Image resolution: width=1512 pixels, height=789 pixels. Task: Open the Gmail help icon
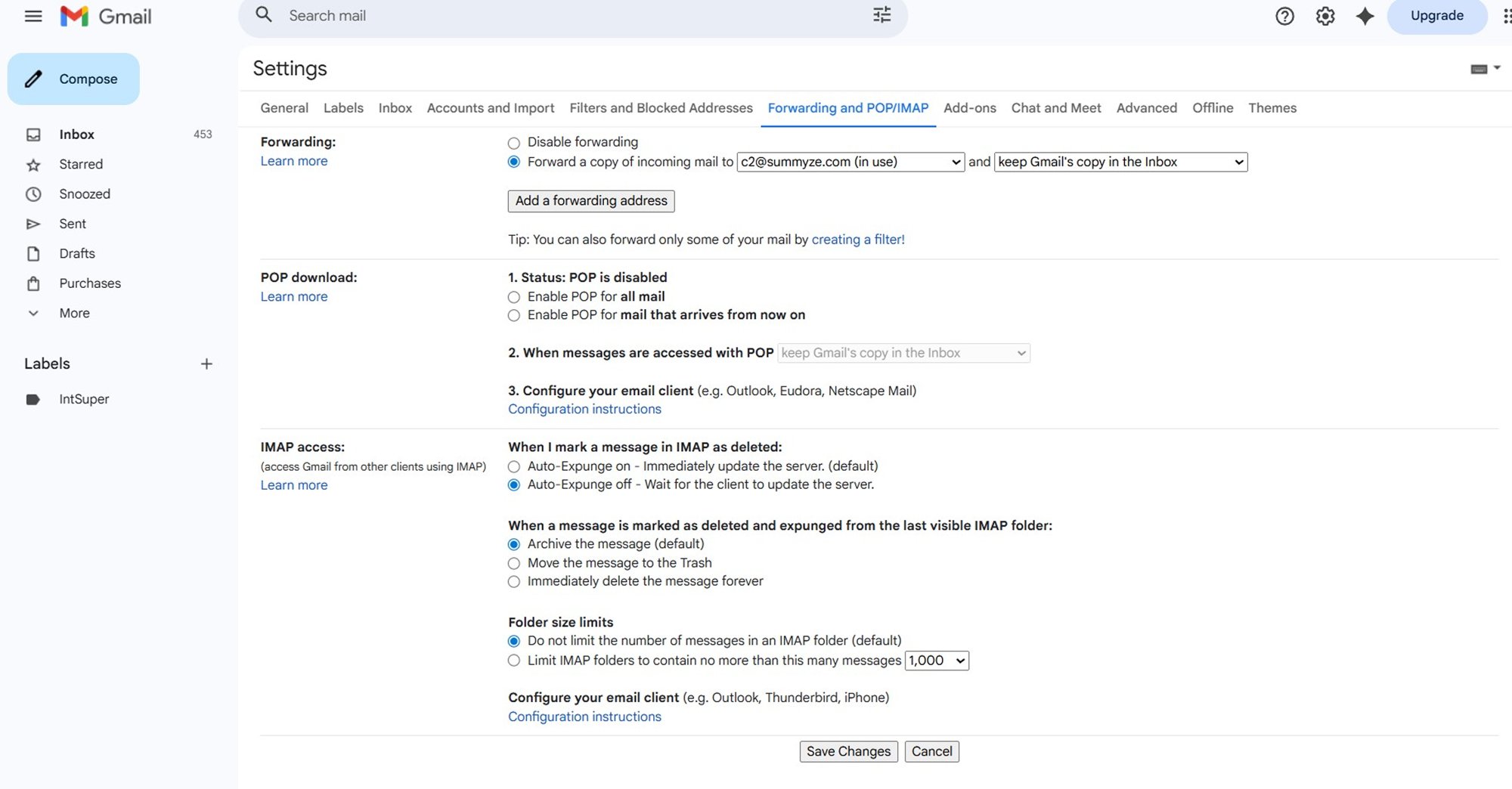point(1284,16)
